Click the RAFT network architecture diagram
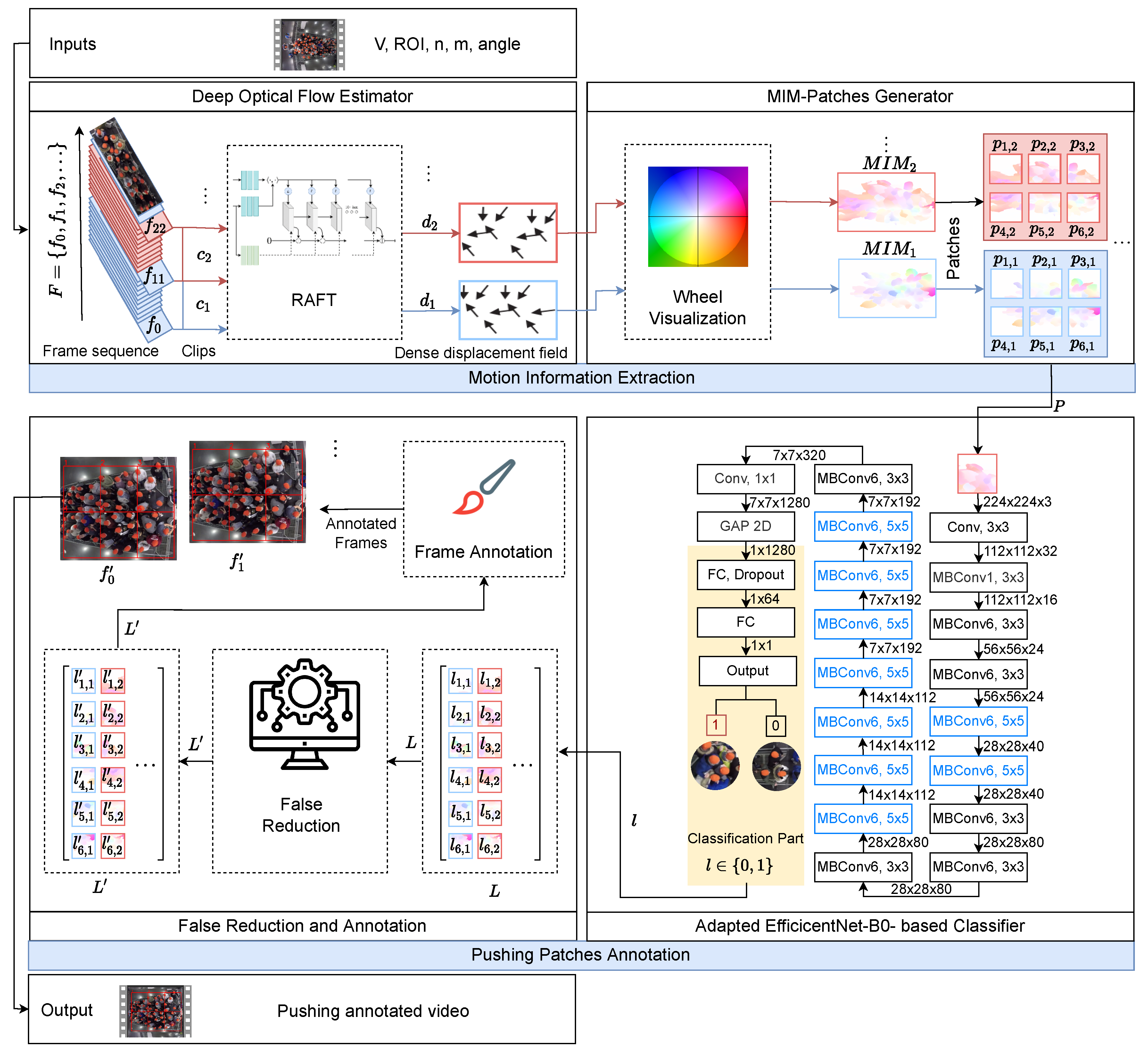This screenshot has height=1057, width=1148. pos(314,217)
